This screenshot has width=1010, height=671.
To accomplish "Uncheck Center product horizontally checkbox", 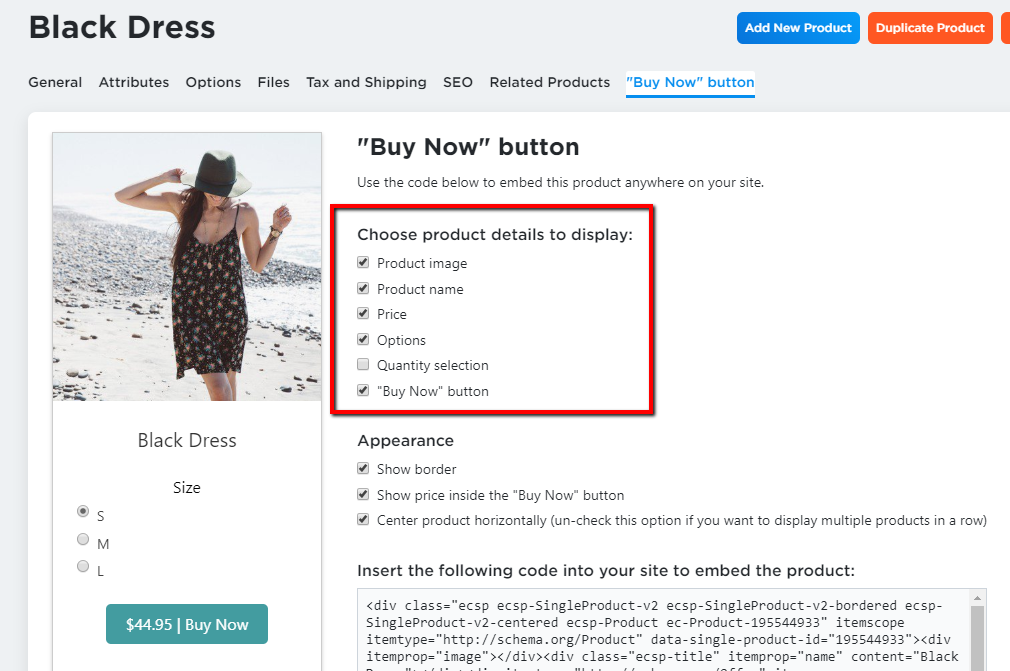I will point(363,520).
